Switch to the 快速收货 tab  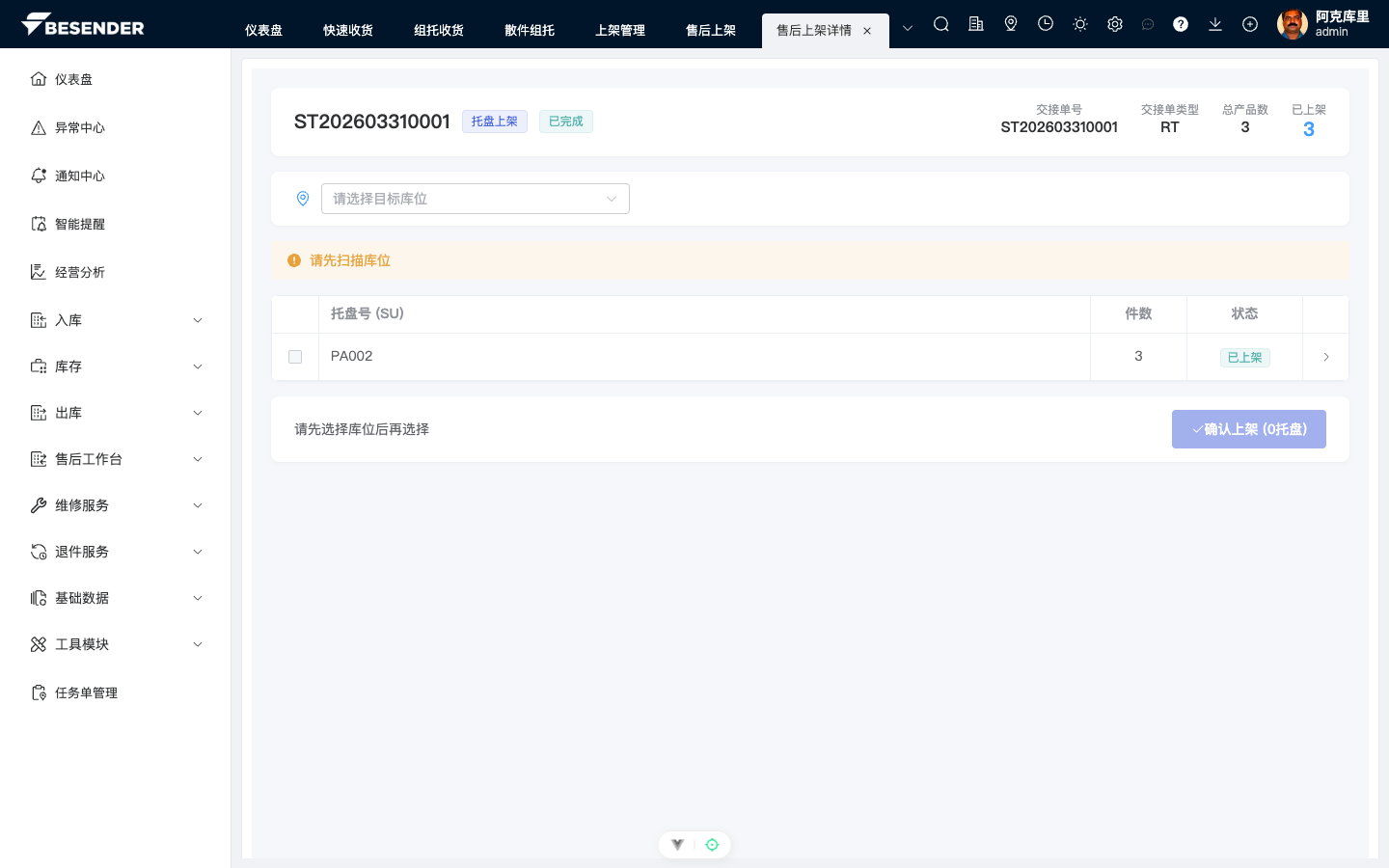pyautogui.click(x=348, y=31)
